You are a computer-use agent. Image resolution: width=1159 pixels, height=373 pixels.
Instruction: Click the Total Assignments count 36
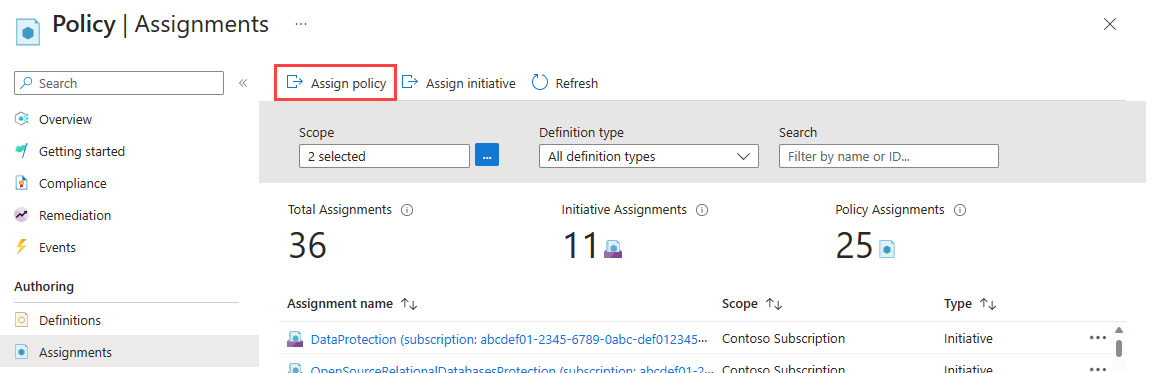pos(307,245)
